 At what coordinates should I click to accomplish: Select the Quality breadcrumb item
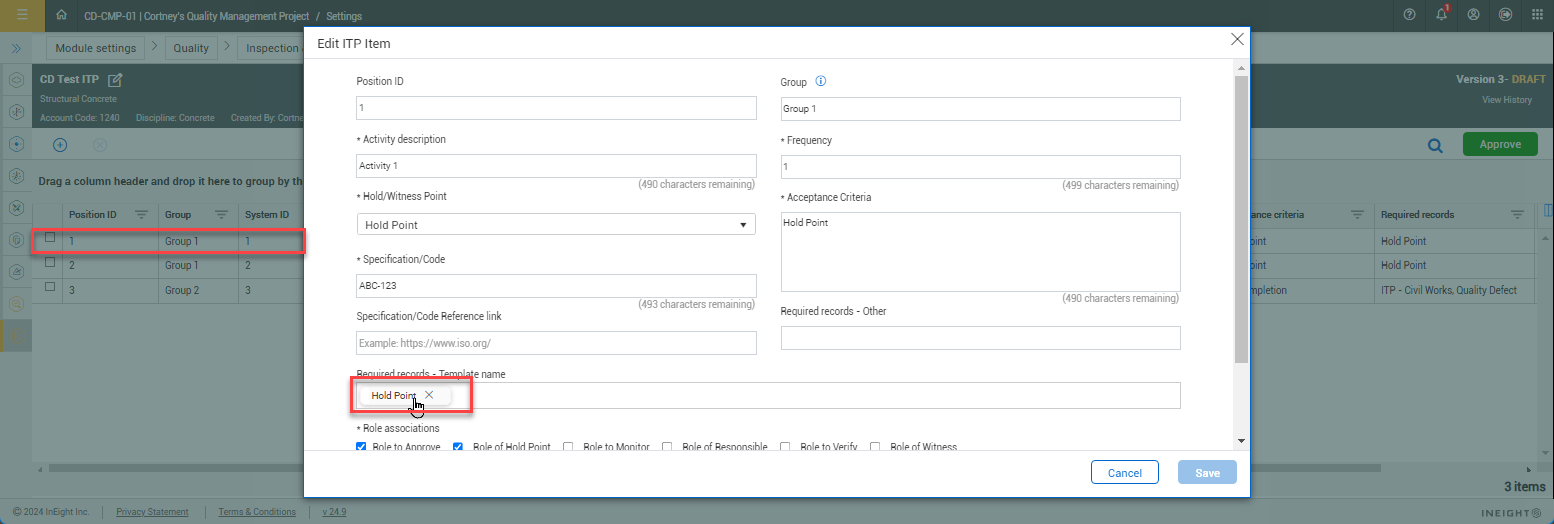(x=191, y=48)
